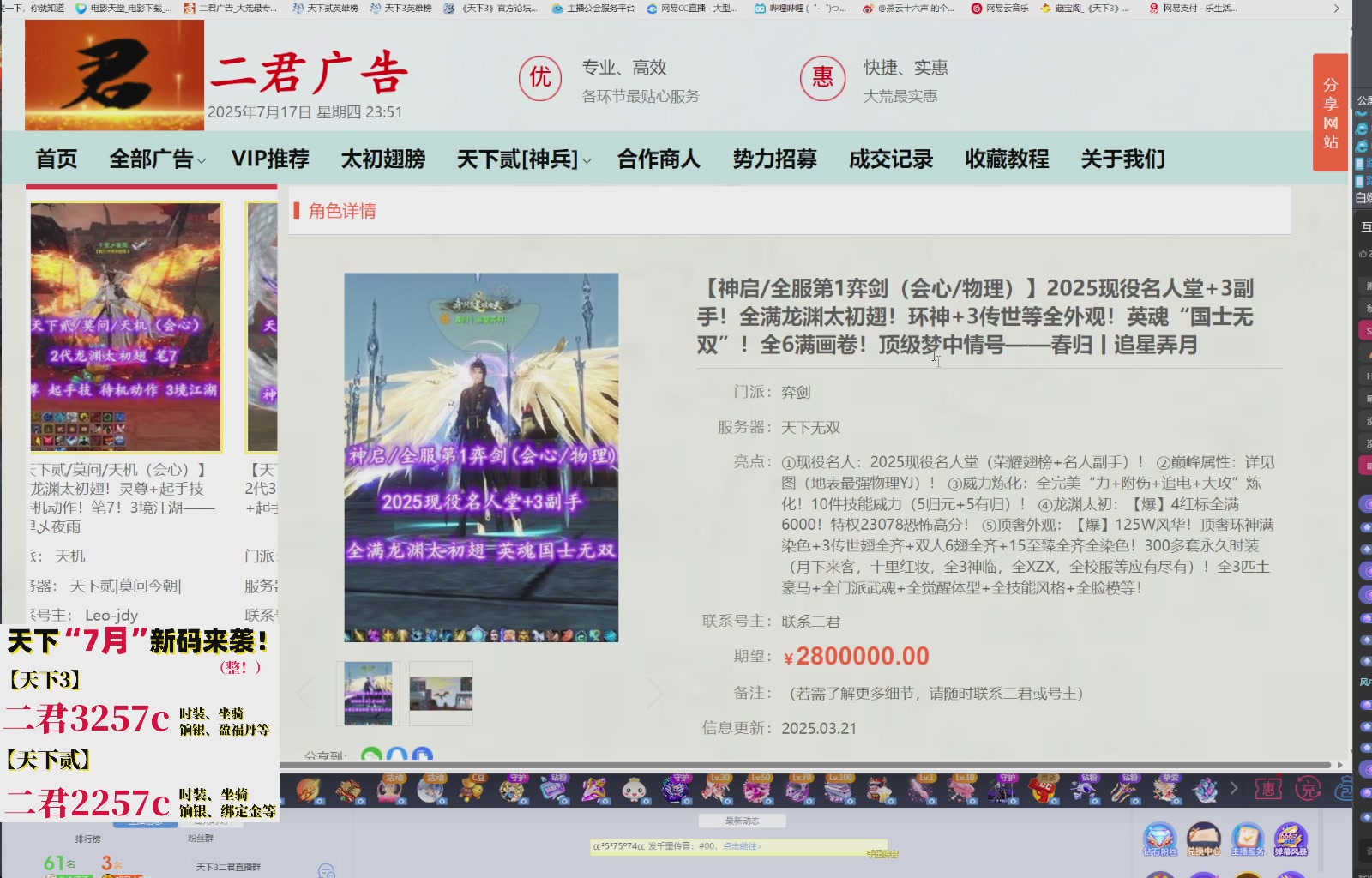This screenshot has width=1372, height=878.
Task: Open 主播服务 icon in stream panel
Action: click(x=1248, y=839)
